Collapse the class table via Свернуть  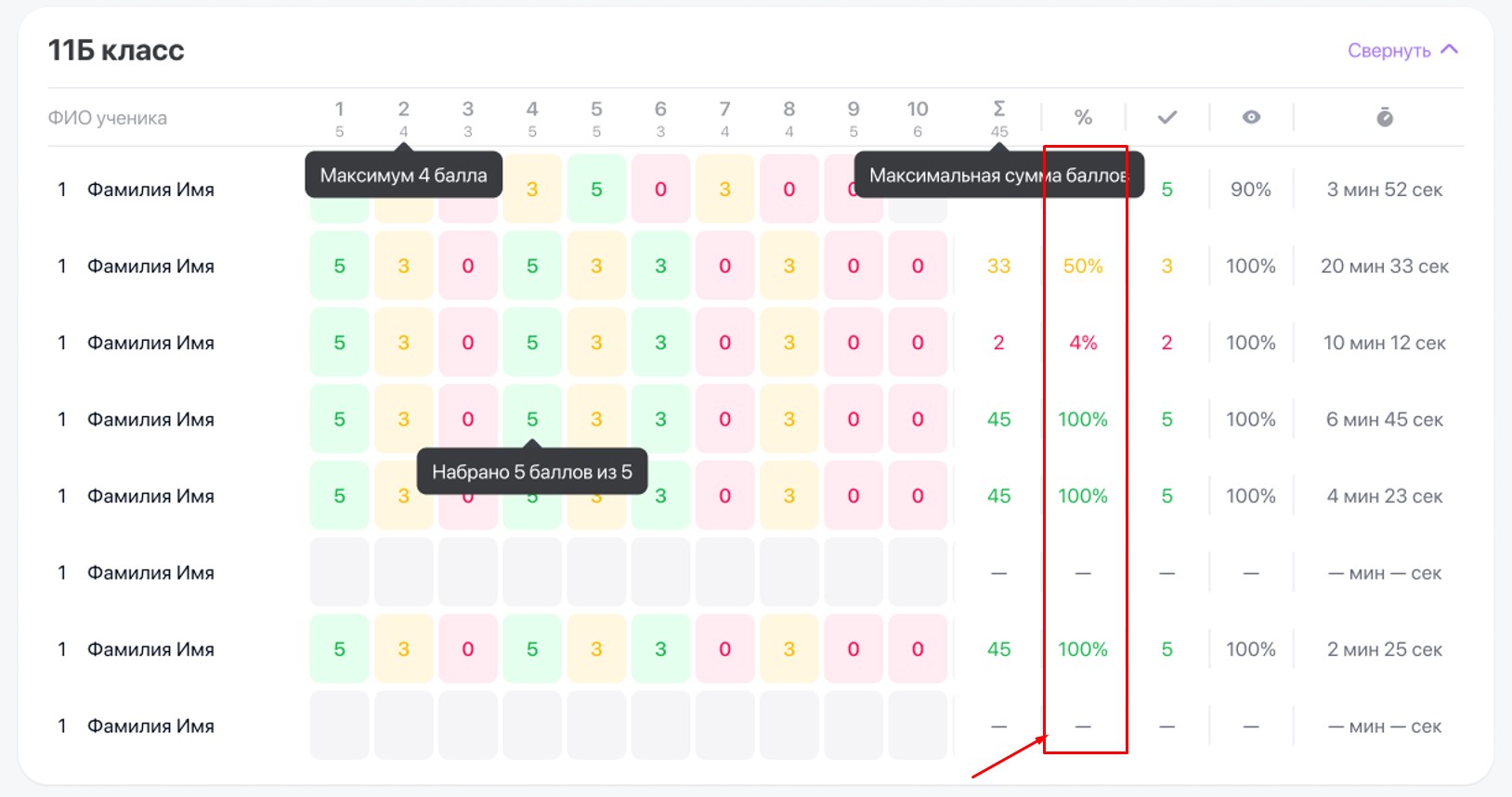(x=1388, y=50)
